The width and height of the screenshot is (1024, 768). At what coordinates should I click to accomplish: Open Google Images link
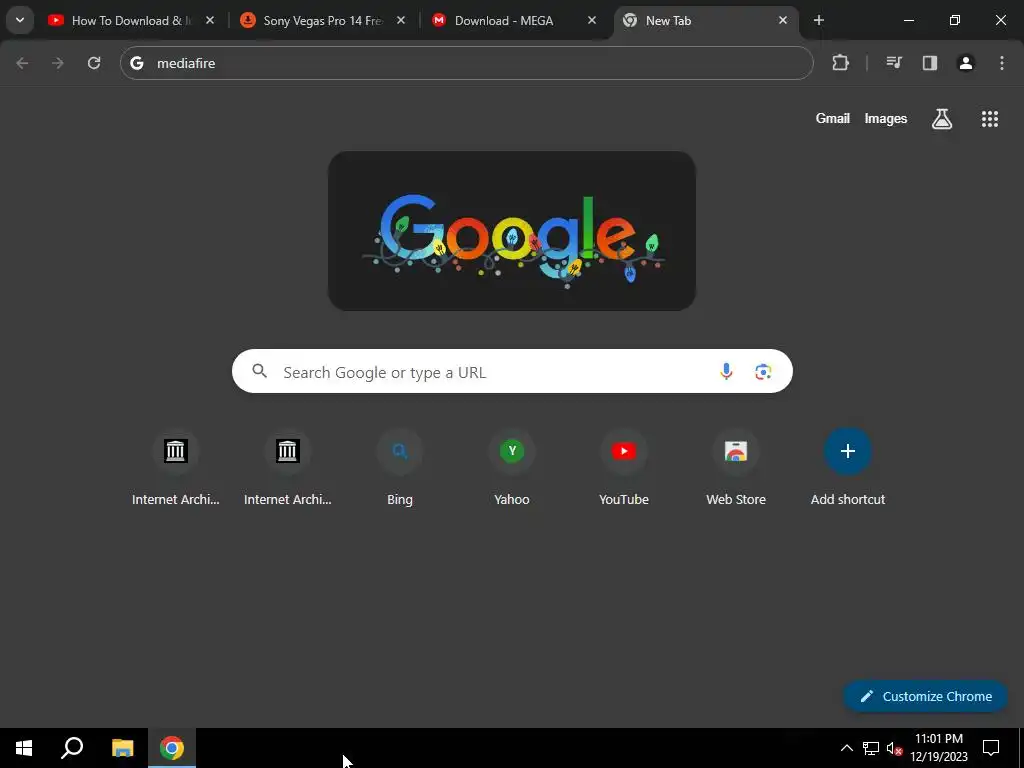point(886,118)
